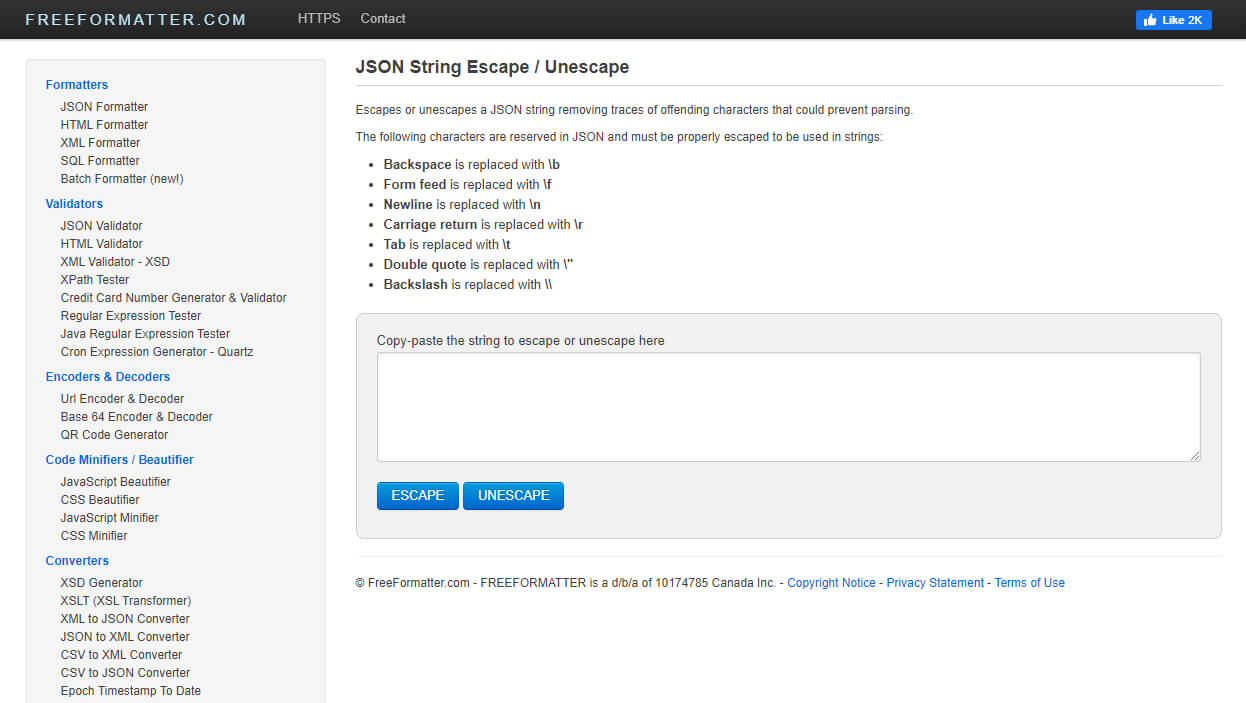The height and width of the screenshot is (703, 1246).
Task: Click the 'Carriage return is replaced' line
Action: (x=483, y=225)
